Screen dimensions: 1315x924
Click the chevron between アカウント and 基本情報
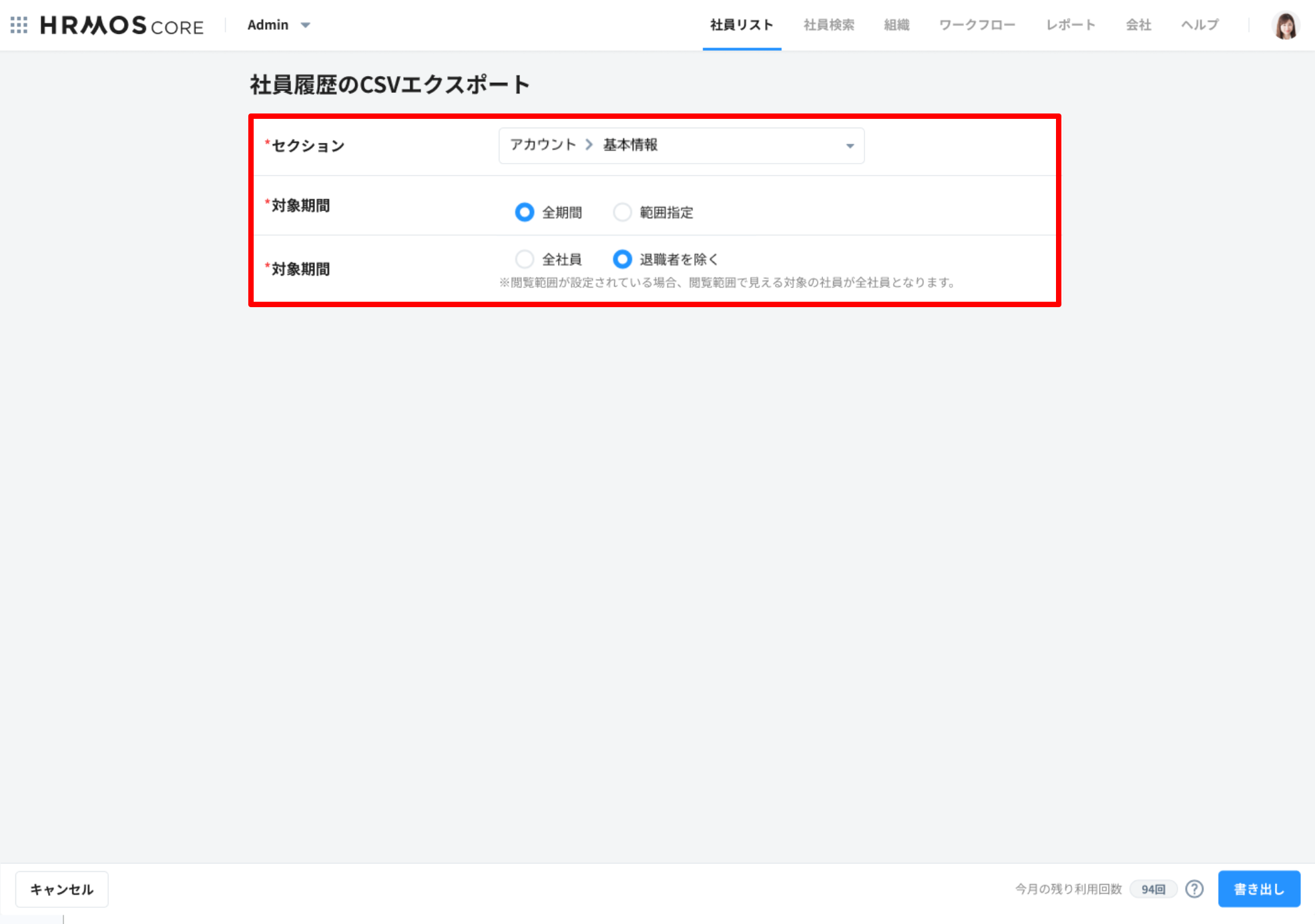point(589,145)
